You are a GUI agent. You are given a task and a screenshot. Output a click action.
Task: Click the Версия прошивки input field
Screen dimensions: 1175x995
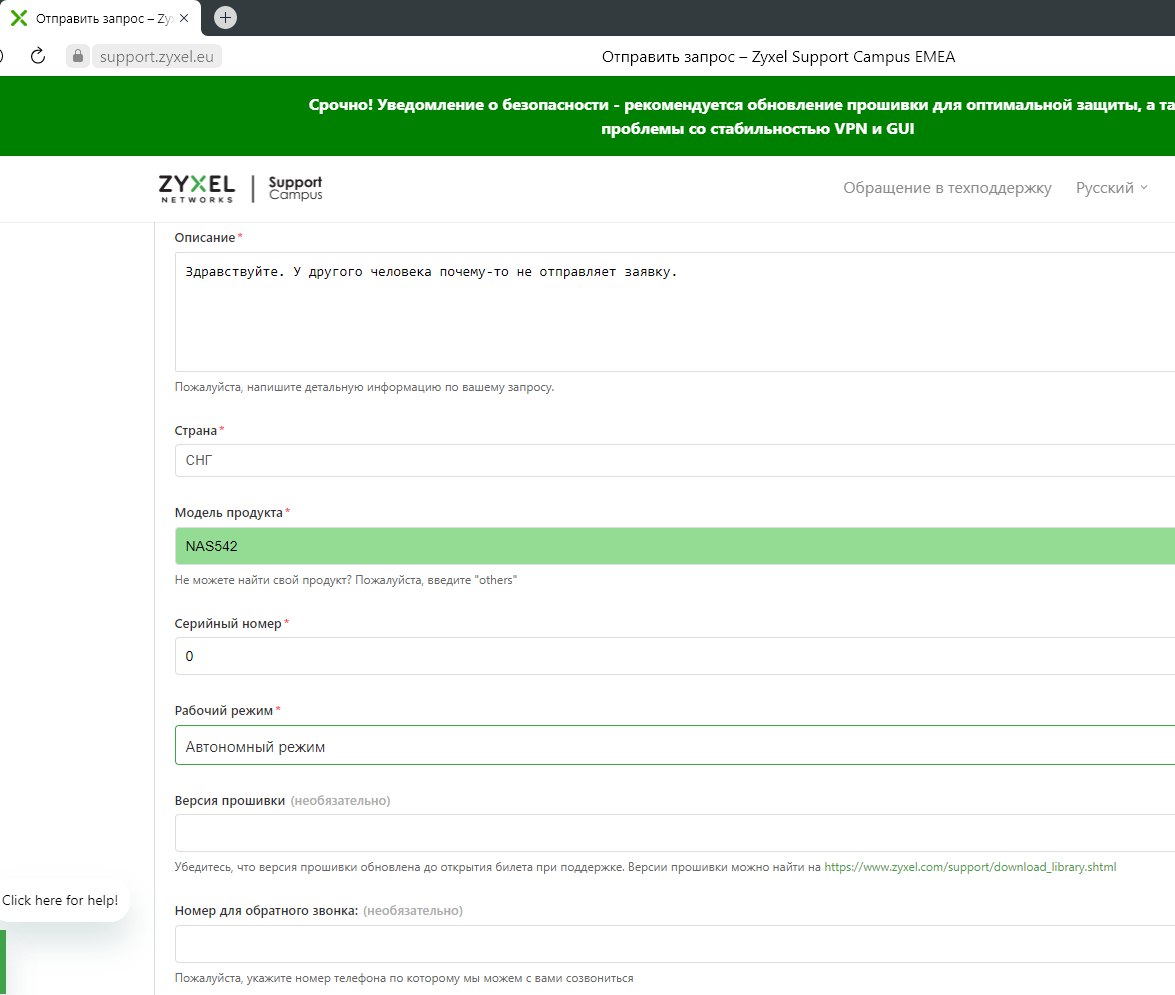[x=674, y=833]
